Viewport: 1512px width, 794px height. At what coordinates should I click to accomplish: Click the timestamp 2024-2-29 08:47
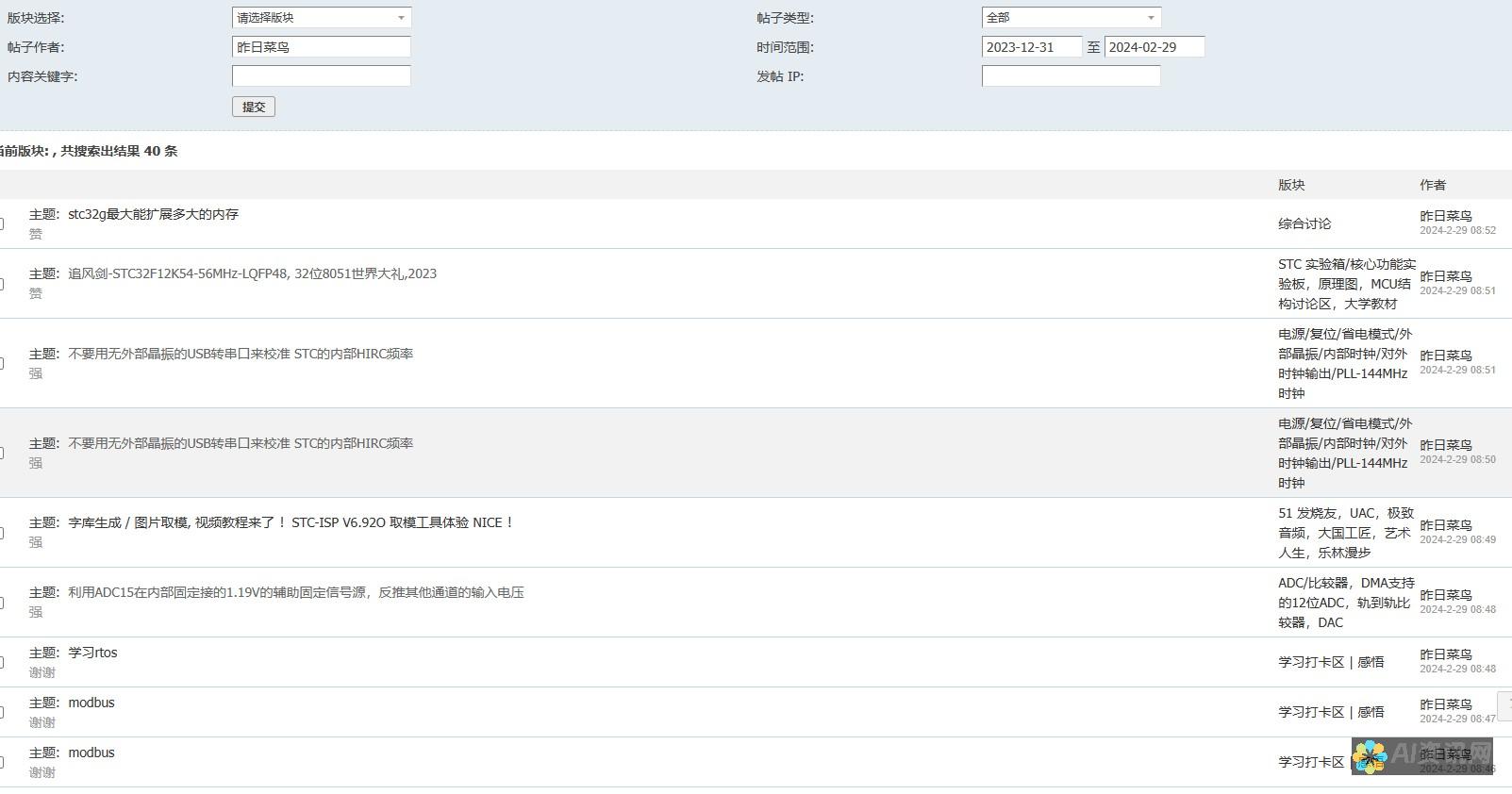1457,719
